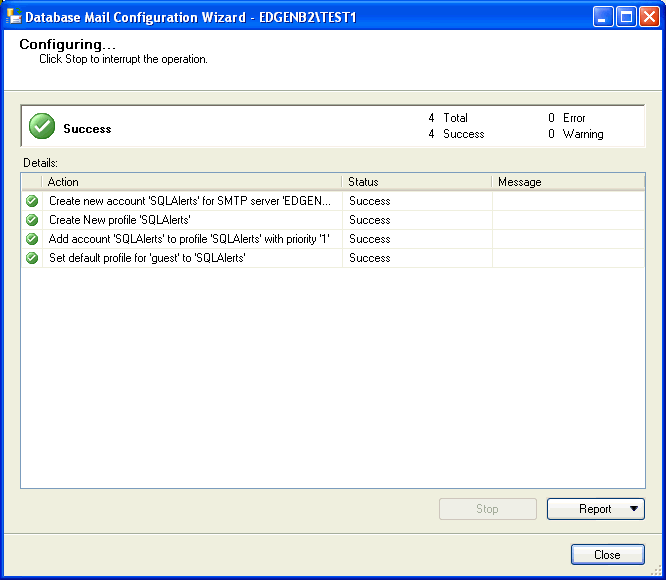Click the green check beside 'Create new account' row

(32, 201)
